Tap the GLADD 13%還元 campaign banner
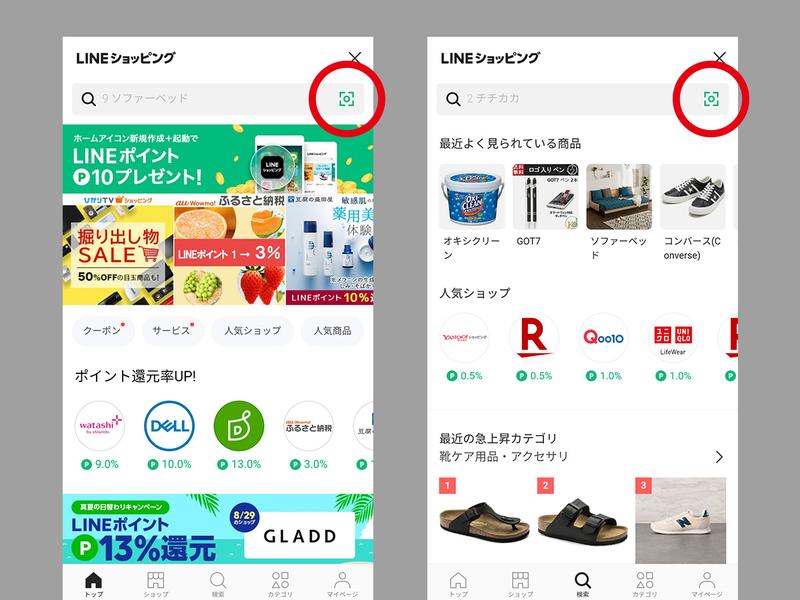This screenshot has height=600, width=800. [218, 529]
